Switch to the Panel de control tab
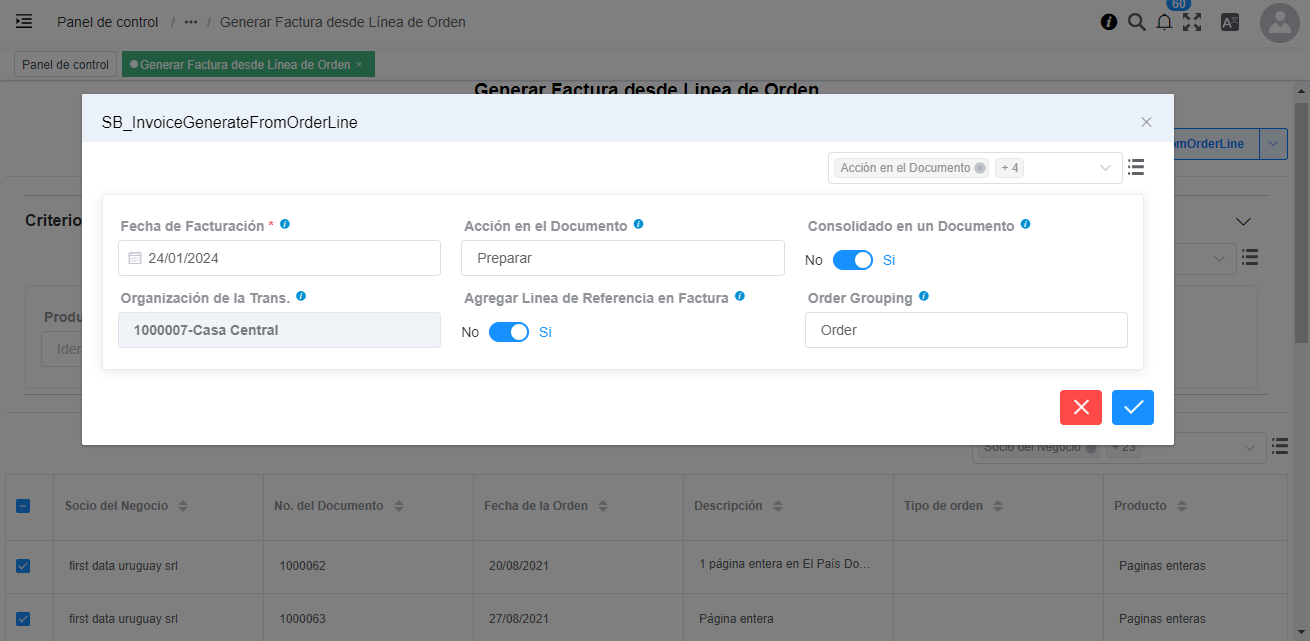Screen dimensions: 1310x641 coord(65,64)
